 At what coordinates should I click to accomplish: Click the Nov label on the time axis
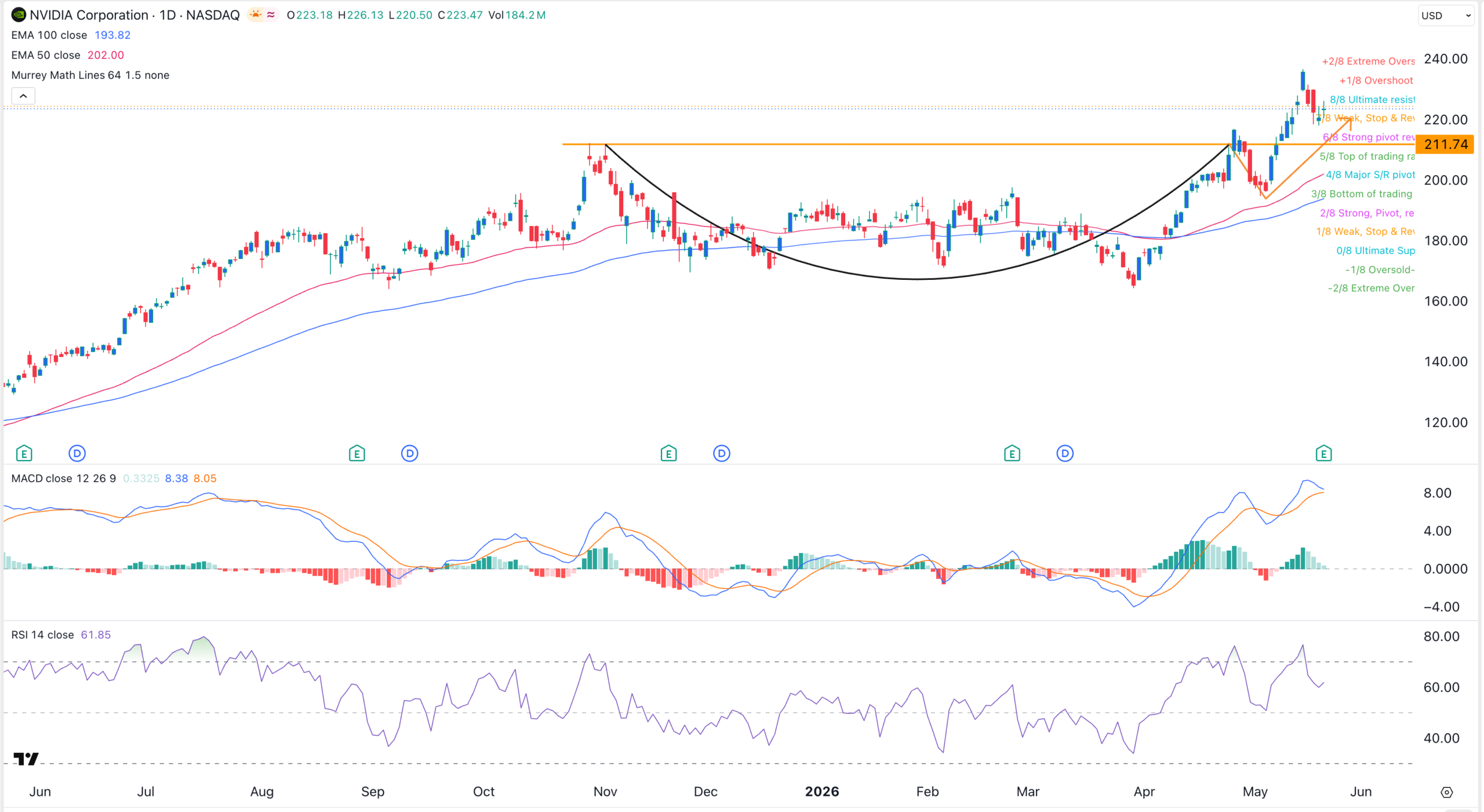(x=605, y=792)
